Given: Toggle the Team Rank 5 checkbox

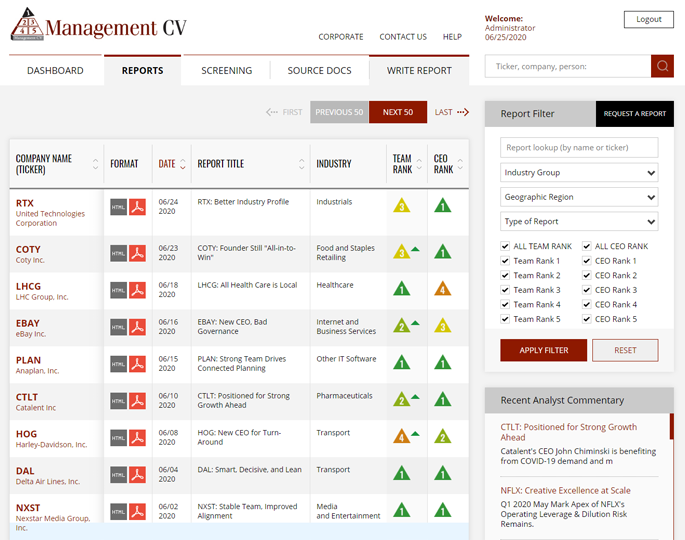Looking at the screenshot, I should point(505,319).
